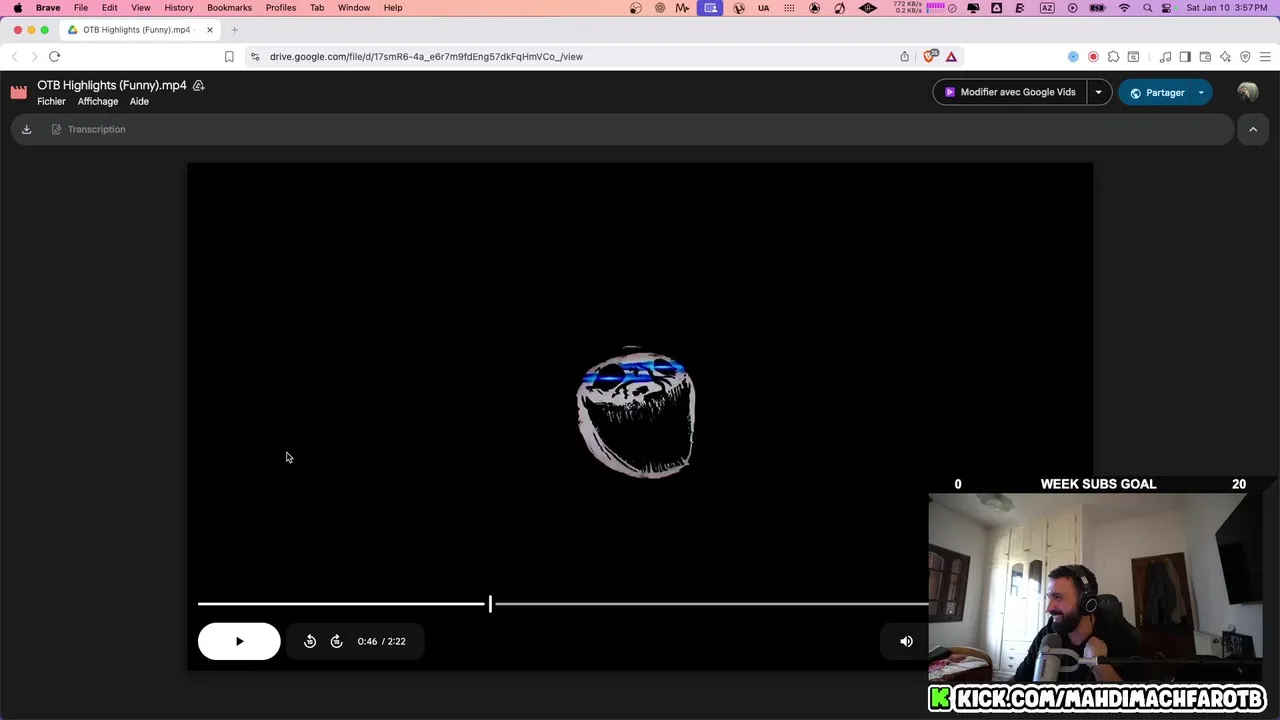The height and width of the screenshot is (720, 1280).
Task: Skip forward 10 seconds in video
Action: 337,641
